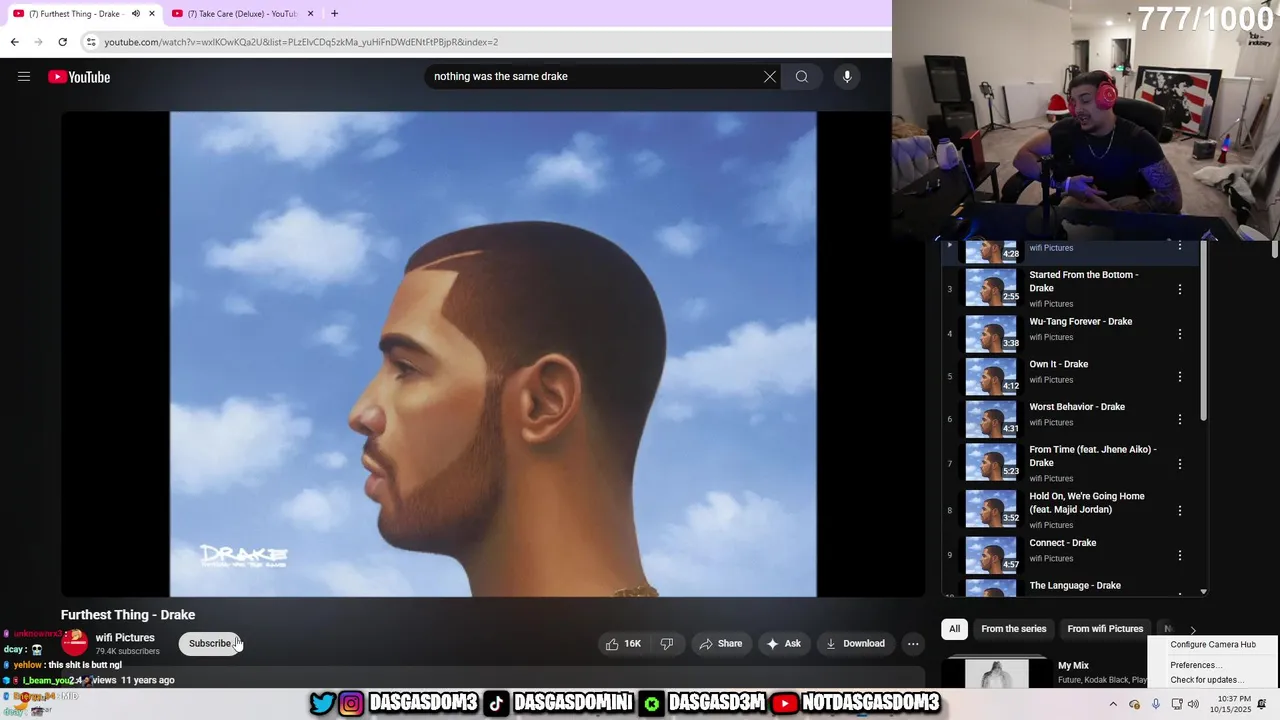Click the My Mix thumbnail
Viewport: 1280px width, 720px height.
click(995, 673)
